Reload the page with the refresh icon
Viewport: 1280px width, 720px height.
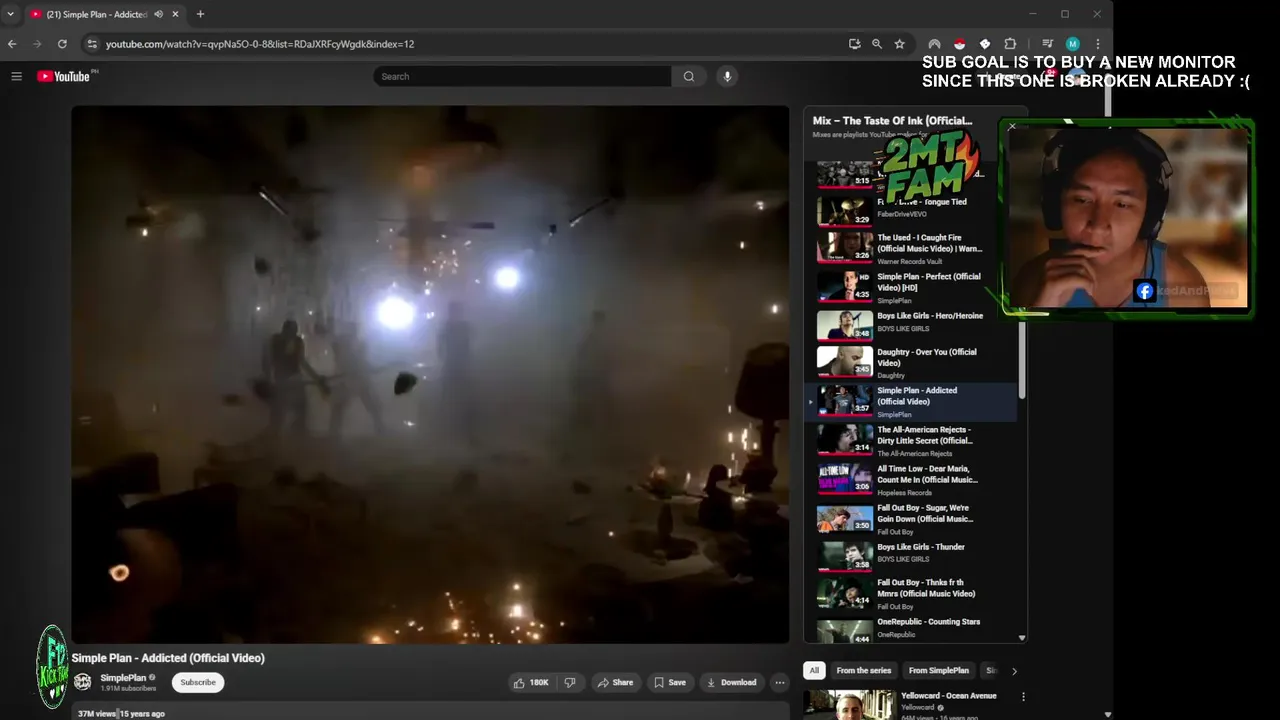(62, 44)
